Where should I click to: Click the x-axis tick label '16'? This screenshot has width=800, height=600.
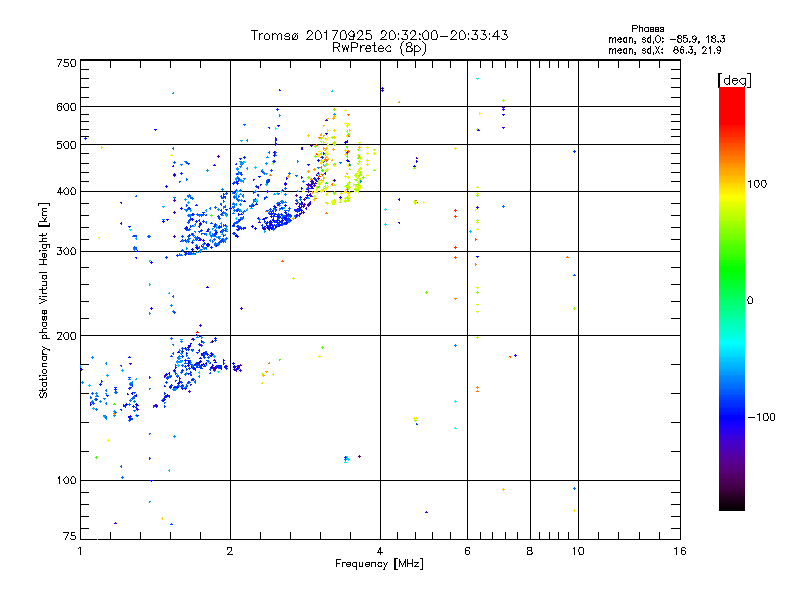click(680, 551)
